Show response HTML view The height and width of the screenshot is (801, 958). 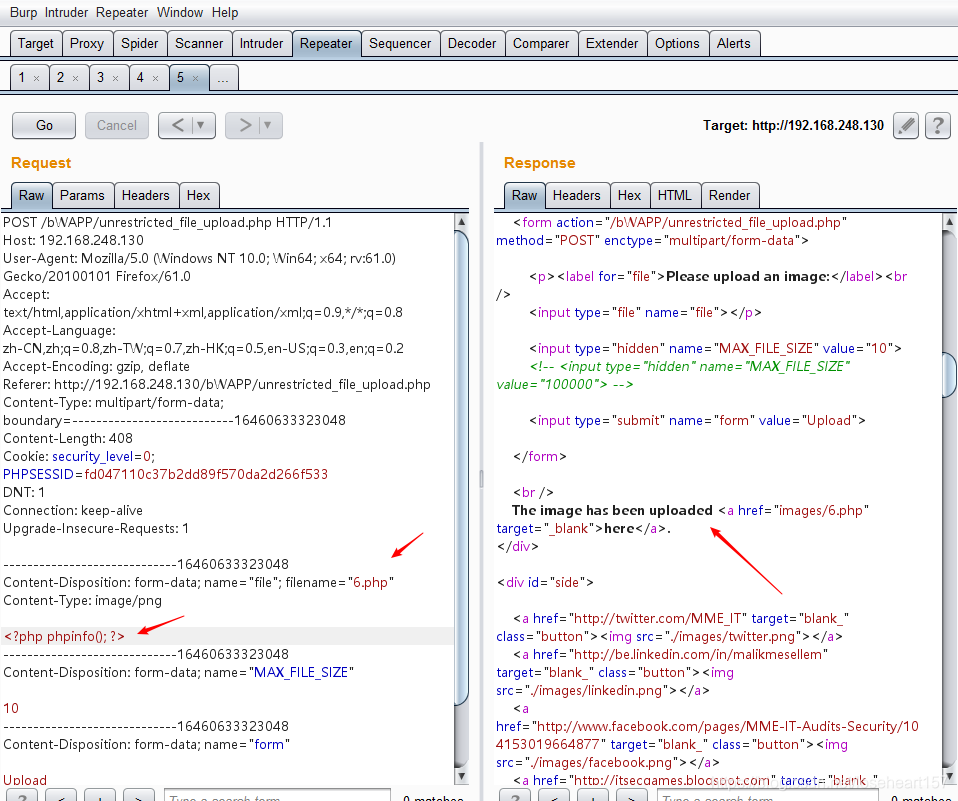click(x=675, y=196)
